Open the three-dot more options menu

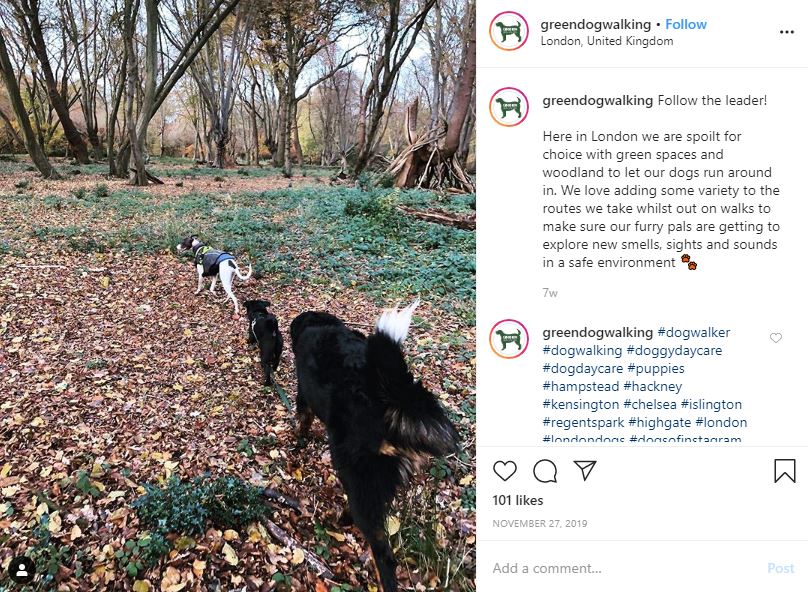click(x=786, y=32)
